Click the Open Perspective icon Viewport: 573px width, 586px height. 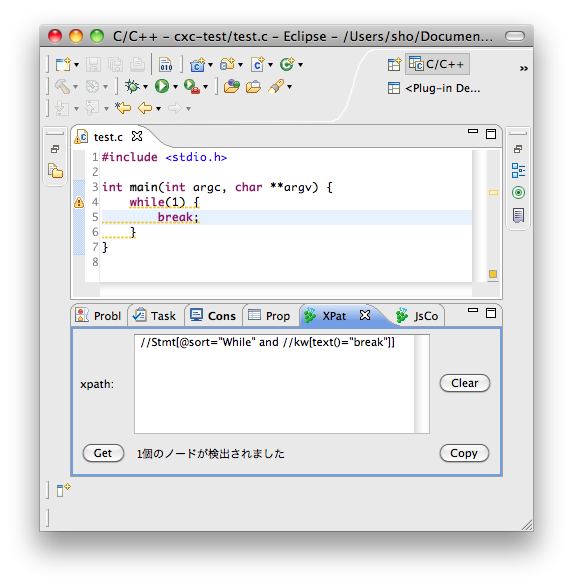tap(394, 64)
